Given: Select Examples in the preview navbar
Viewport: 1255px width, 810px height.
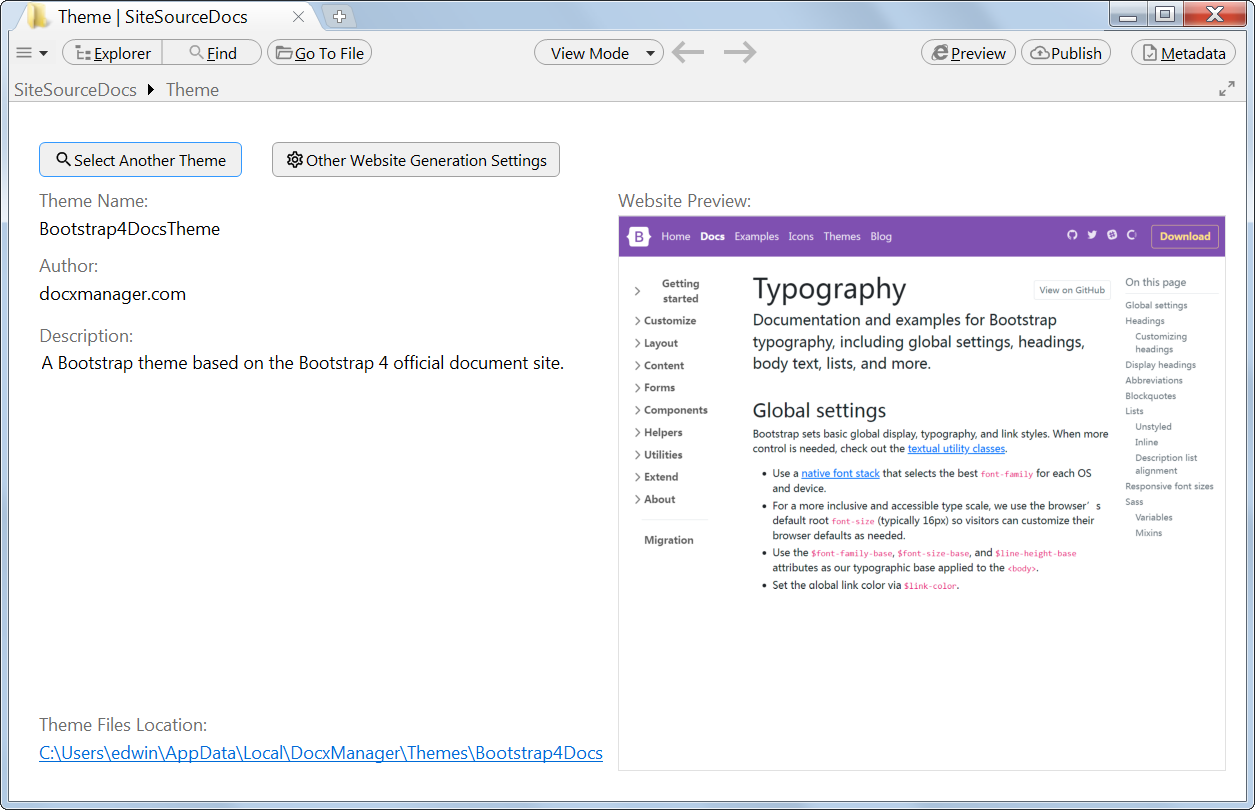Looking at the screenshot, I should point(757,237).
